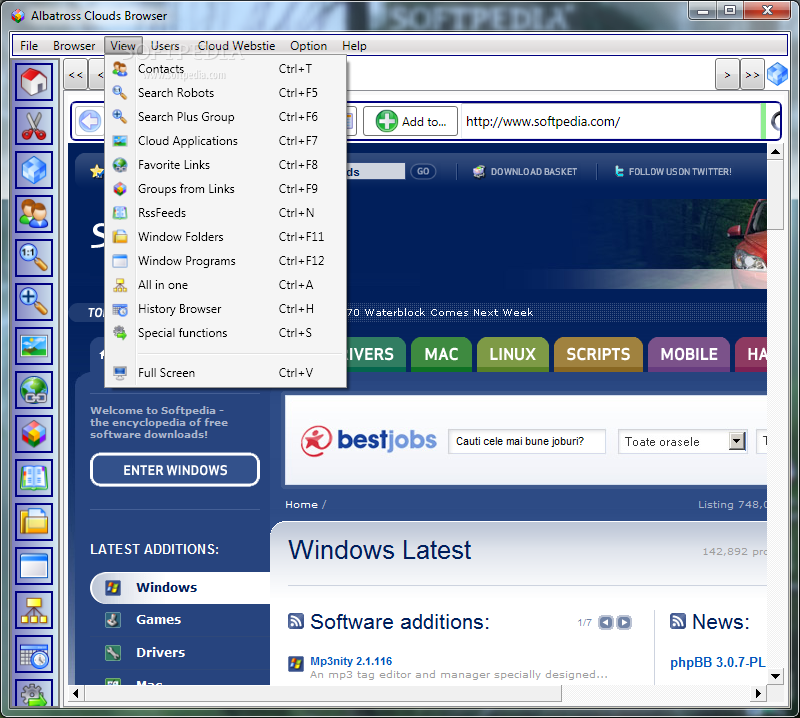Click the blue cube icon in left sidebar
The image size is (800, 718).
[x=34, y=170]
